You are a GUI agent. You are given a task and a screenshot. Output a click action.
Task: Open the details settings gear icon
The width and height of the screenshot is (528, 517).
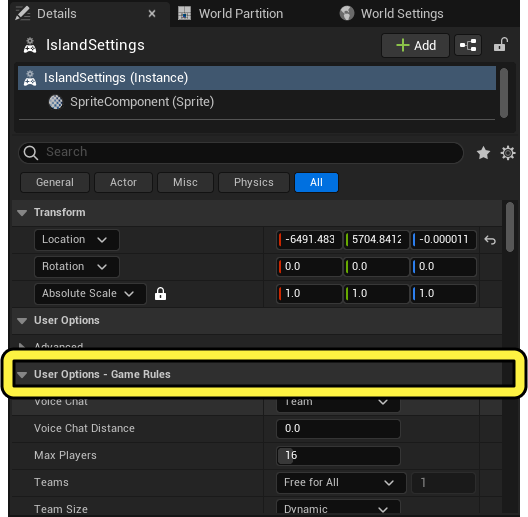click(x=507, y=153)
